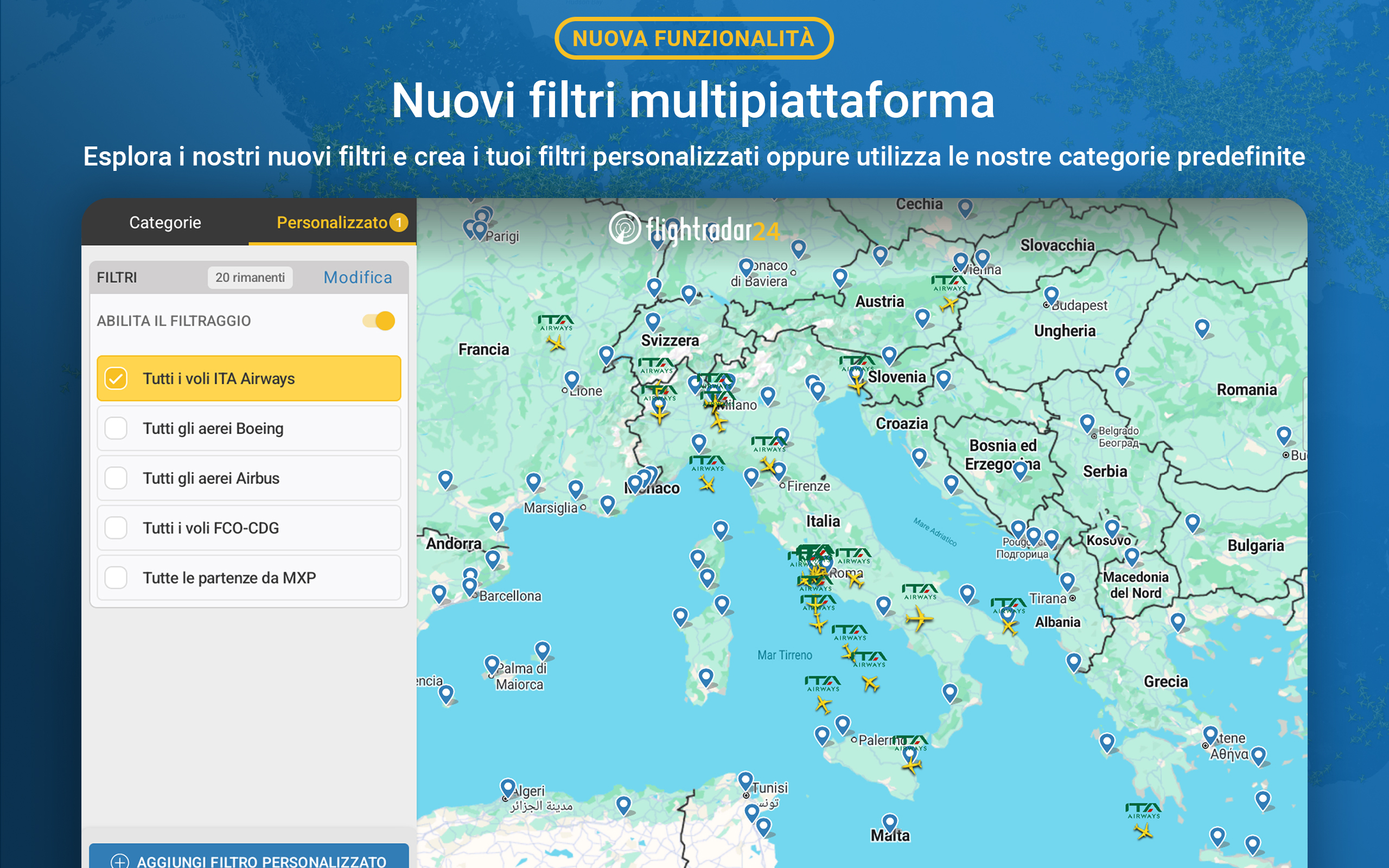Screen dimensions: 1389x868
Task: Click the airport pin in Kosovo
Action: point(1112,528)
